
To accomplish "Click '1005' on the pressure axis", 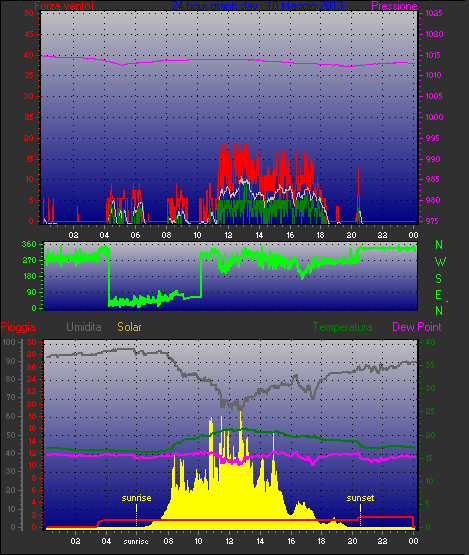I will point(434,96).
